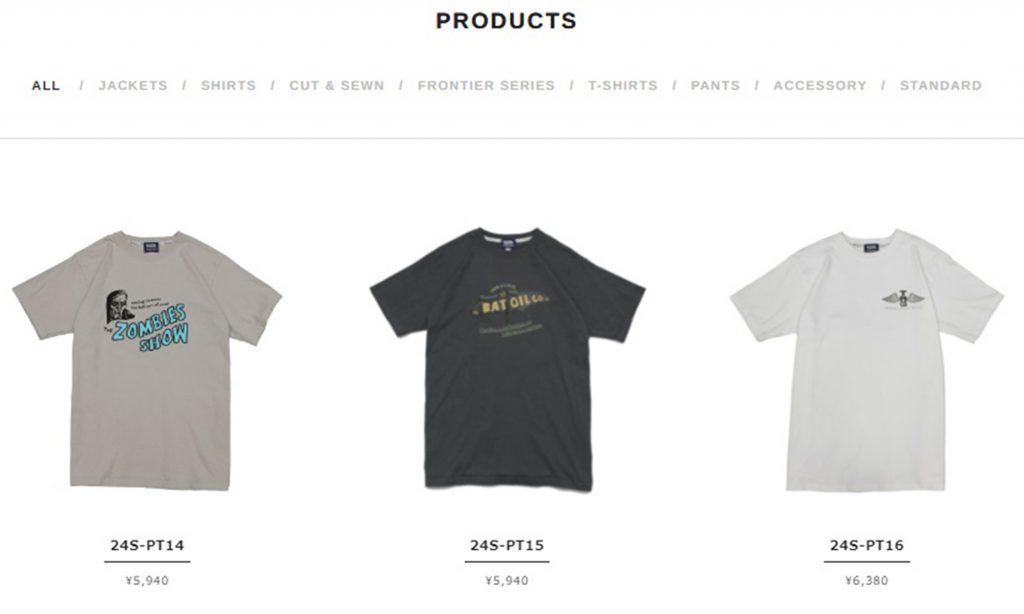Open the white winged-logo t-shirt image
This screenshot has width=1024, height=614.
867,359
